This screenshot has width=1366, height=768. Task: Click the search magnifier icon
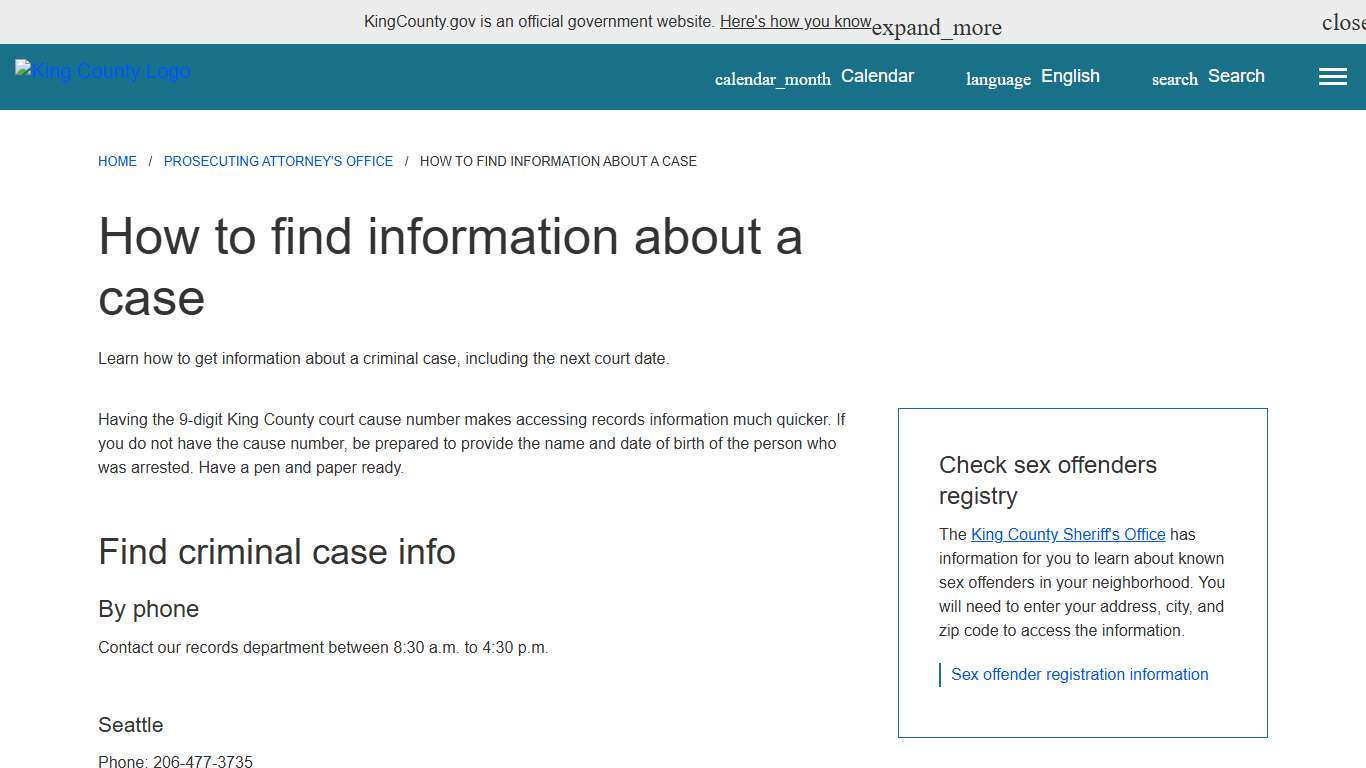(x=1173, y=79)
